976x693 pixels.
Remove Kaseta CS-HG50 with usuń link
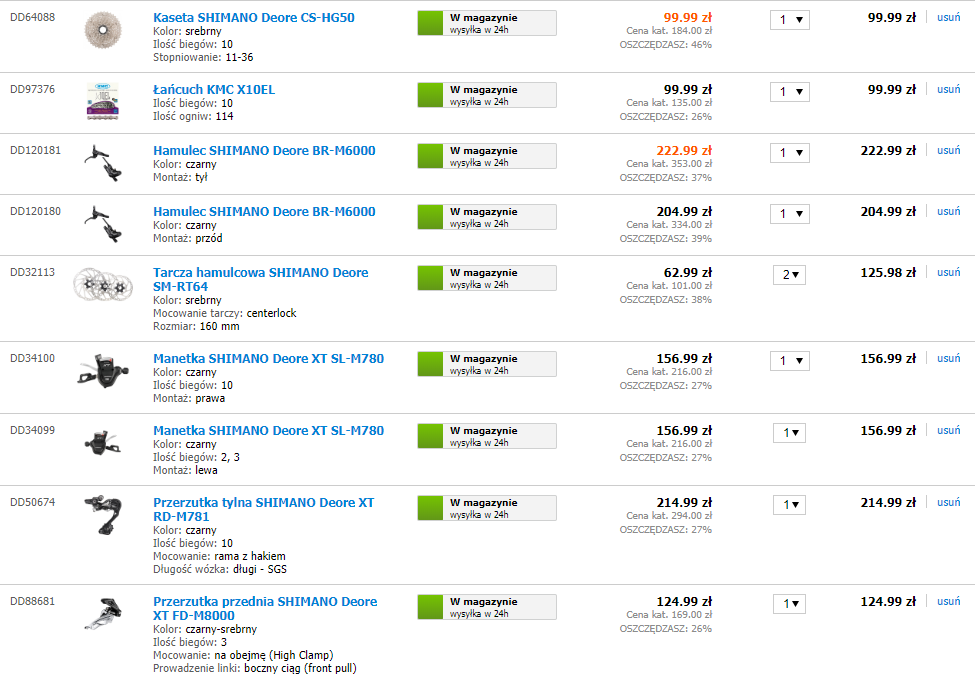click(949, 17)
